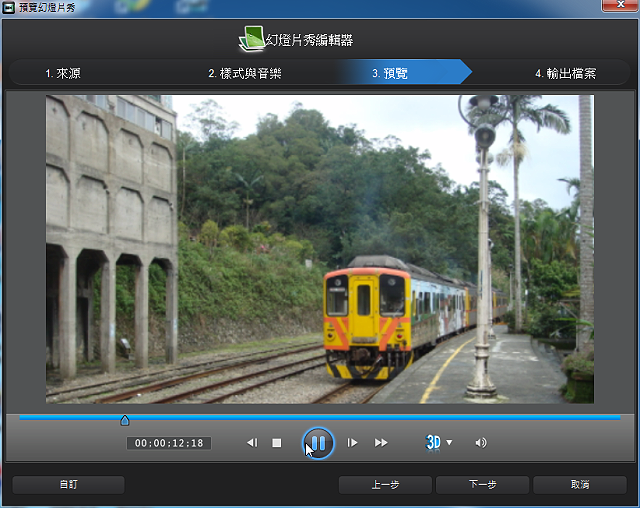Click 下一步 to continue

click(x=482, y=485)
